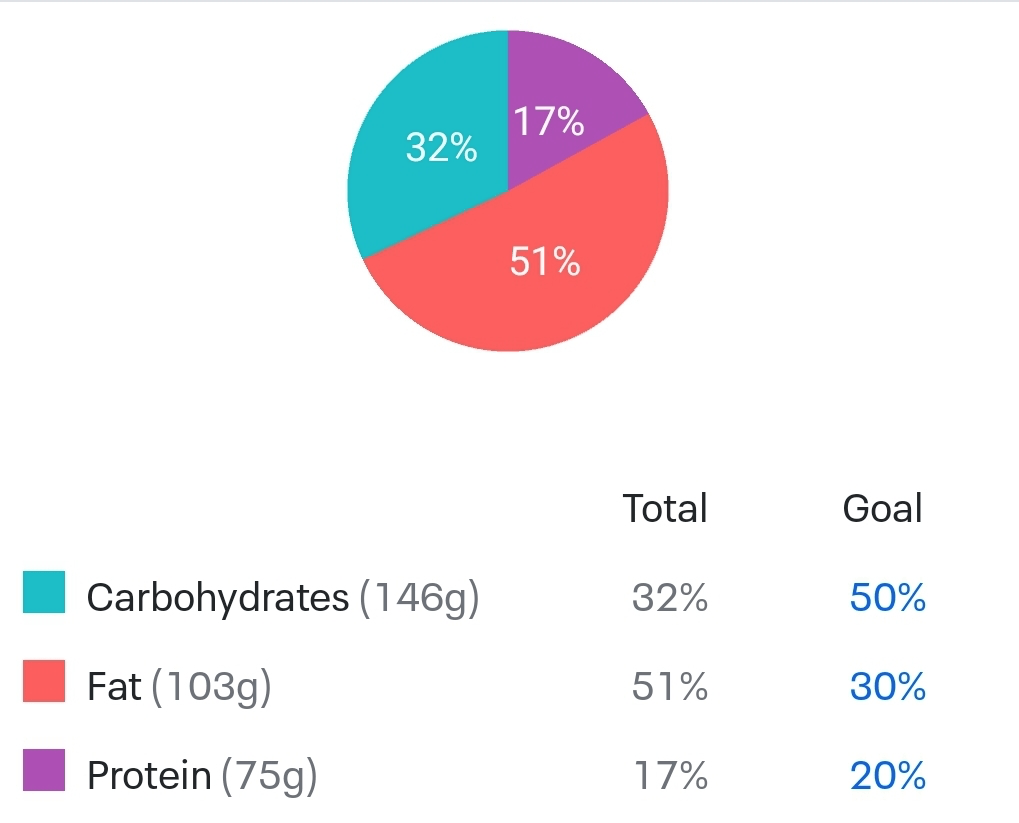Viewport: 1019px width, 823px height.
Task: Tap the purple Protein legend swatch
Action: coord(44,770)
